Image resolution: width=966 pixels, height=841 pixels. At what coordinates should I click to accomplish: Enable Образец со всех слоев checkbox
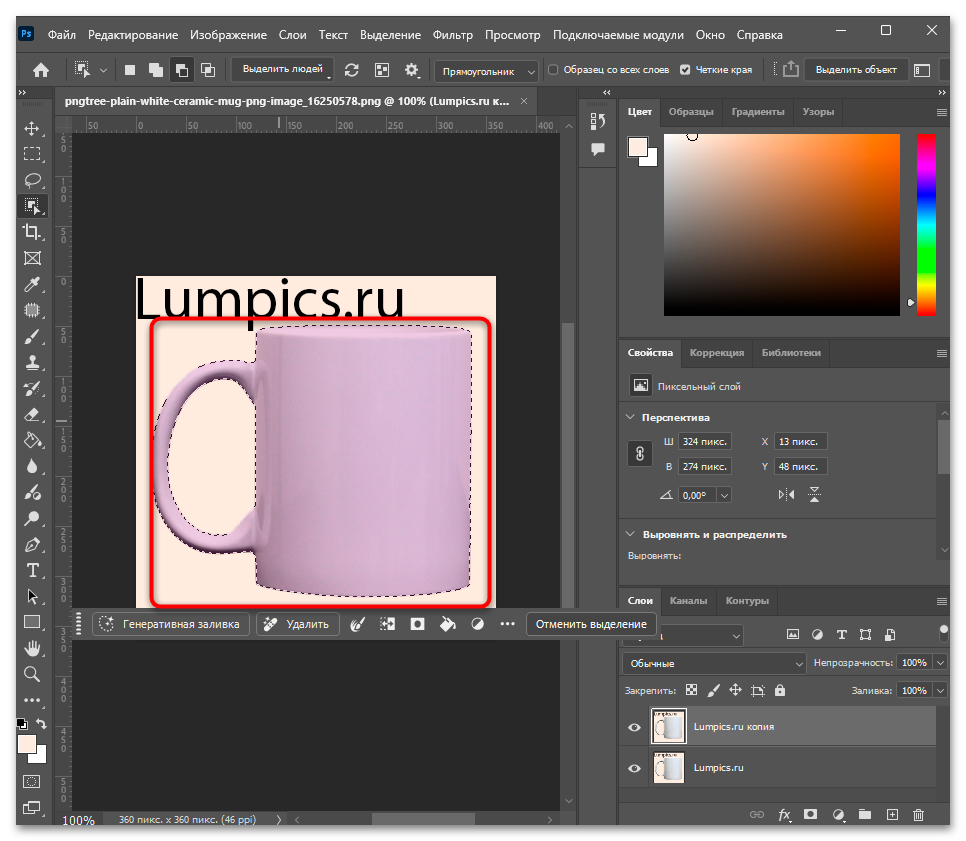[553, 70]
